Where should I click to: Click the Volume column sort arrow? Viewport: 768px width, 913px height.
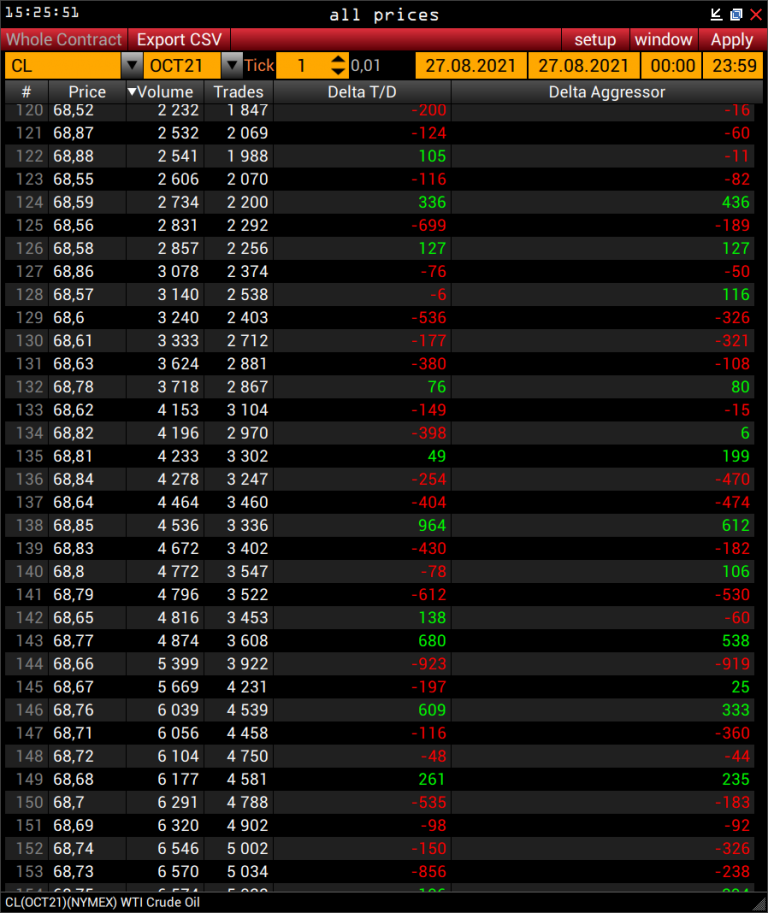133,92
